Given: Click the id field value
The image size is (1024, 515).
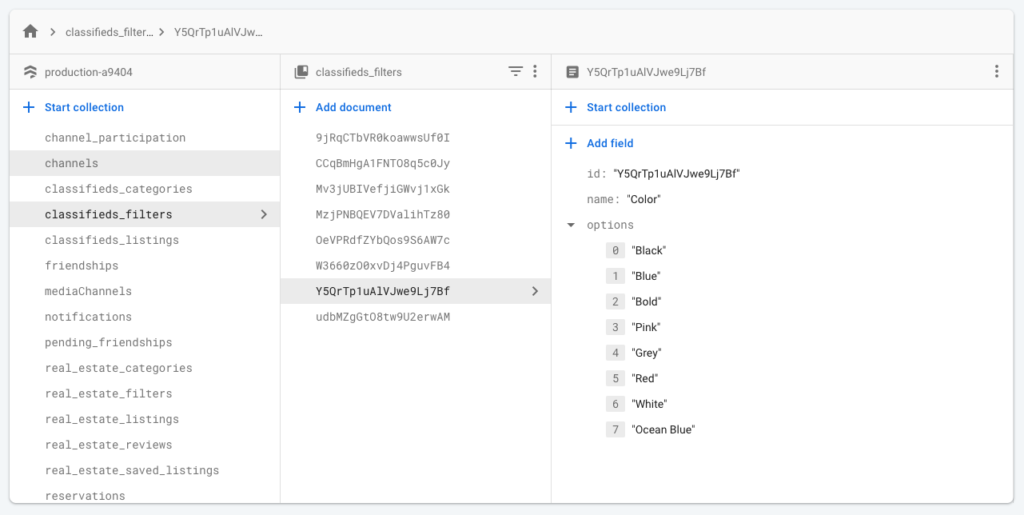Looking at the screenshot, I should click(x=676, y=174).
